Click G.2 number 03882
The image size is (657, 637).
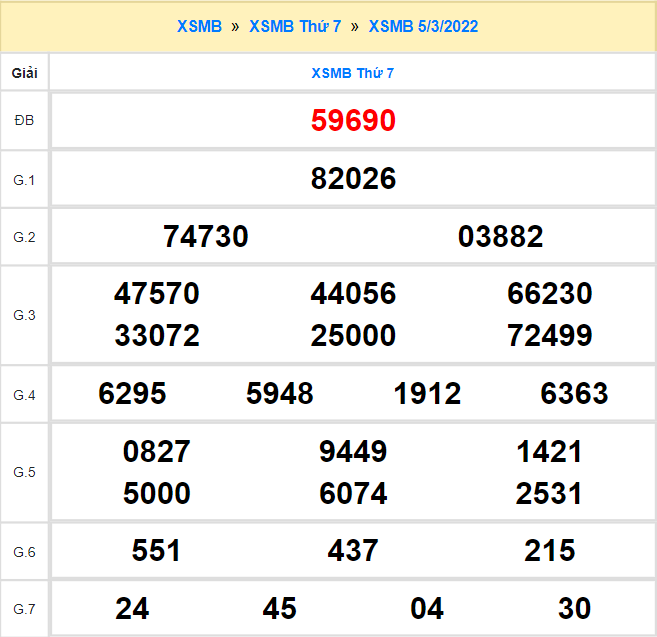[500, 237]
